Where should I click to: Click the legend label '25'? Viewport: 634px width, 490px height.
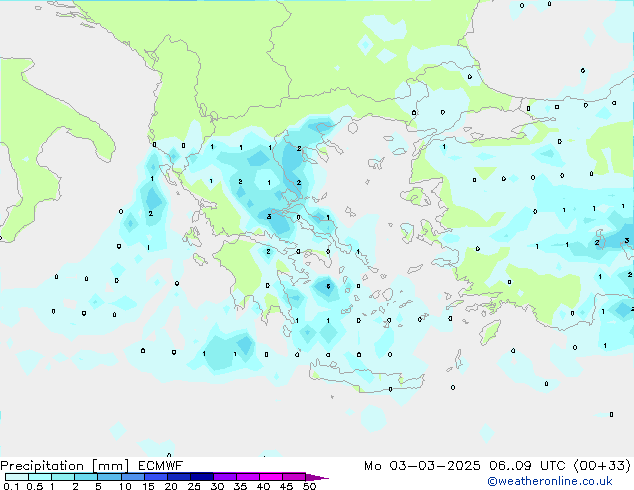coord(194,486)
